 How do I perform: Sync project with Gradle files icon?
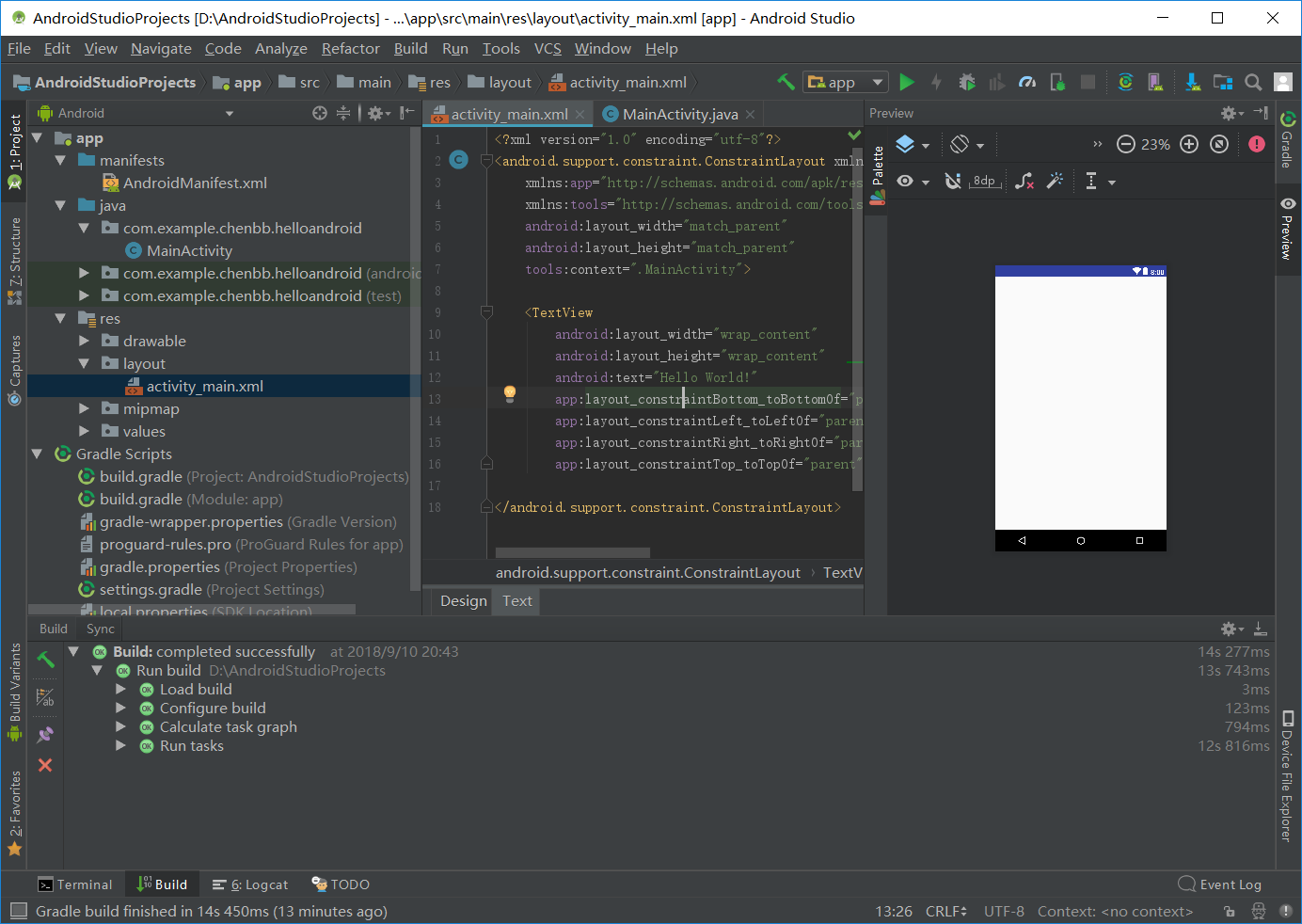1125,82
